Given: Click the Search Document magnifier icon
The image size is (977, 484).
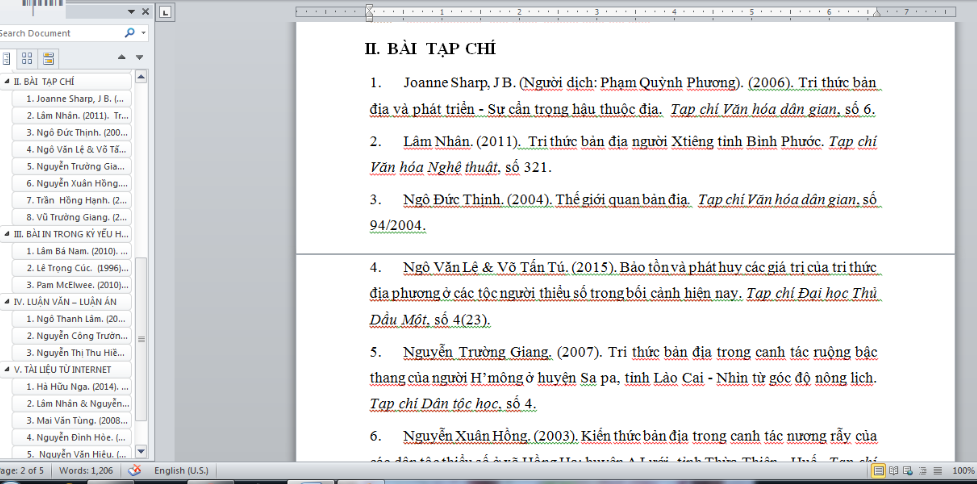Looking at the screenshot, I should (x=130, y=33).
